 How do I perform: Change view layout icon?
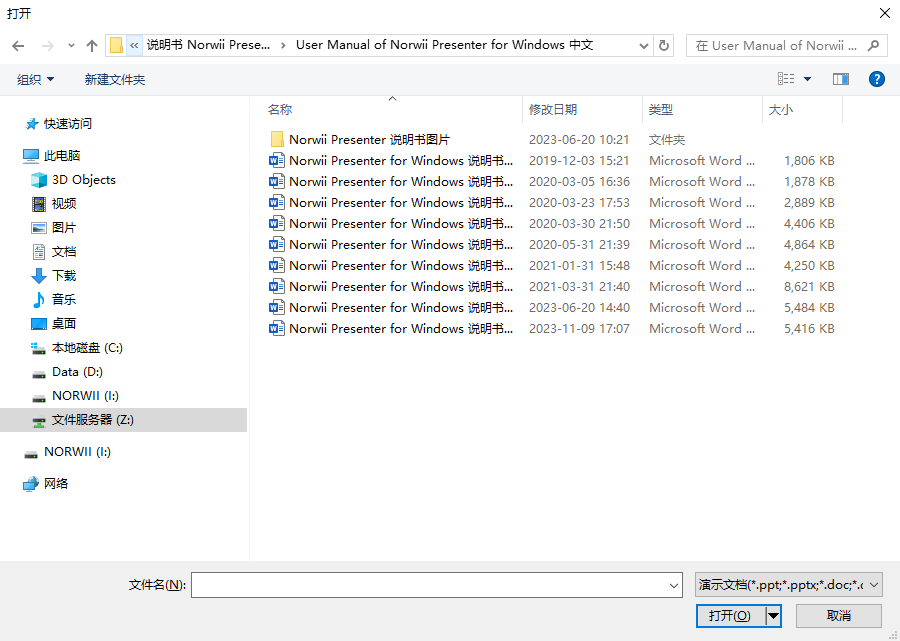pyautogui.click(x=786, y=79)
